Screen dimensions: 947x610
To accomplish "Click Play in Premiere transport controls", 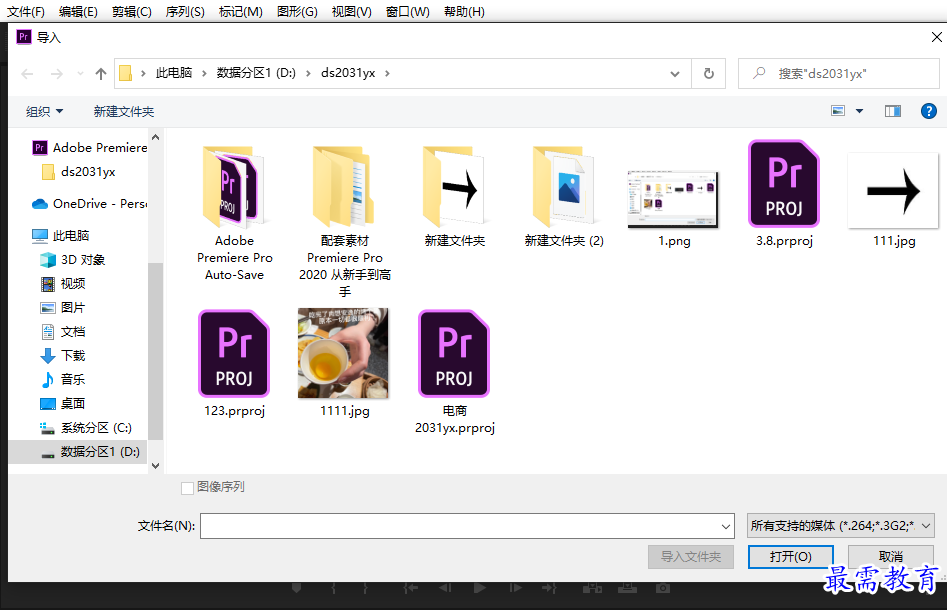I will pos(480,588).
